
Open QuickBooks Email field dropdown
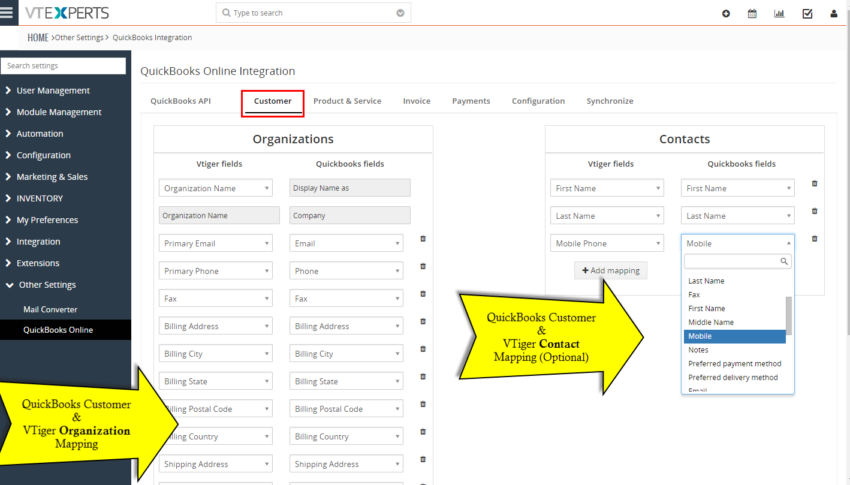346,243
